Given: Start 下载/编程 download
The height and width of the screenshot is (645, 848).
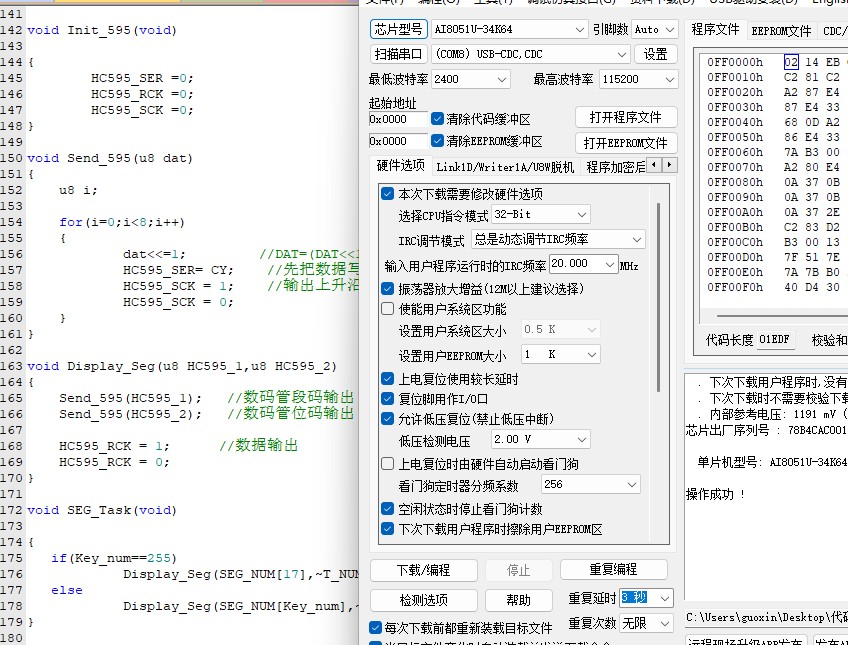Looking at the screenshot, I should [x=423, y=570].
